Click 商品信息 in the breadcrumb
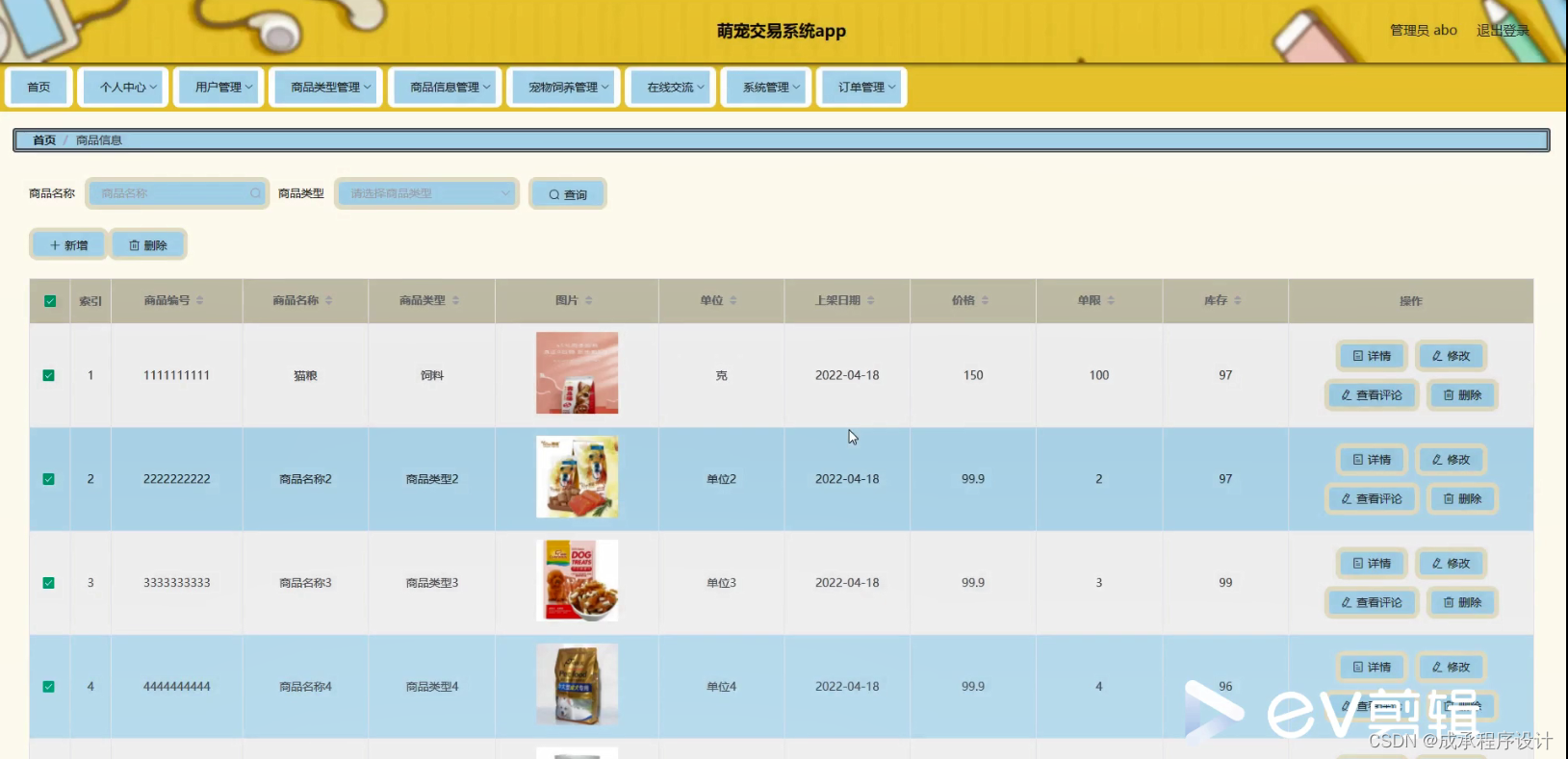 99,140
